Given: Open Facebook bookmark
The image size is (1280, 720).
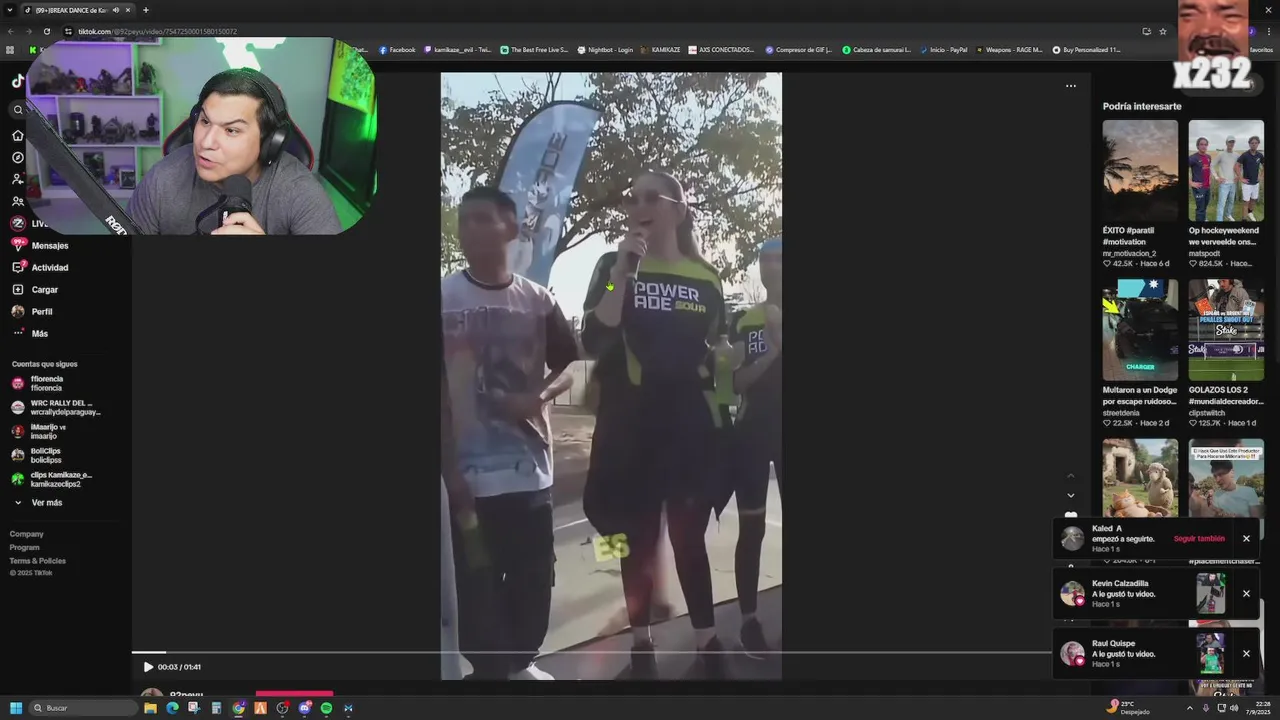Looking at the screenshot, I should (x=397, y=50).
